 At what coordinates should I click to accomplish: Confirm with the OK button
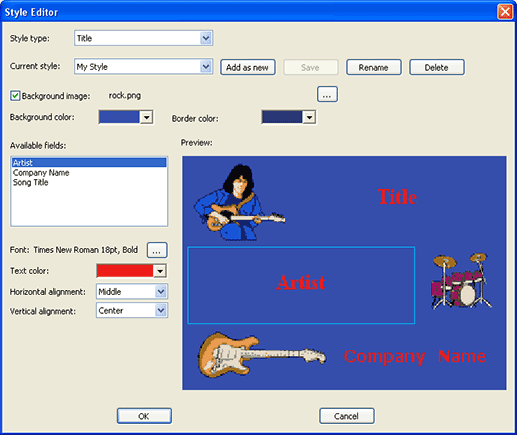tap(144, 416)
